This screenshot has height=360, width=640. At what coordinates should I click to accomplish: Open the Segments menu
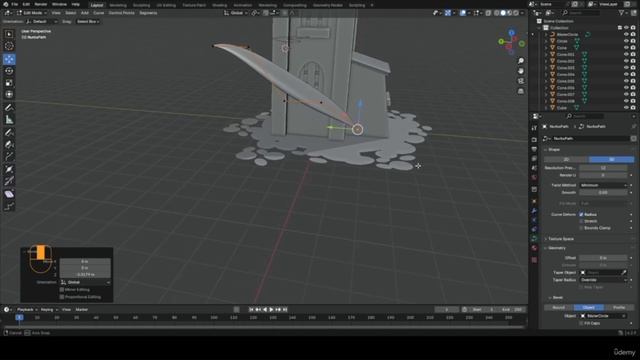tap(148, 13)
